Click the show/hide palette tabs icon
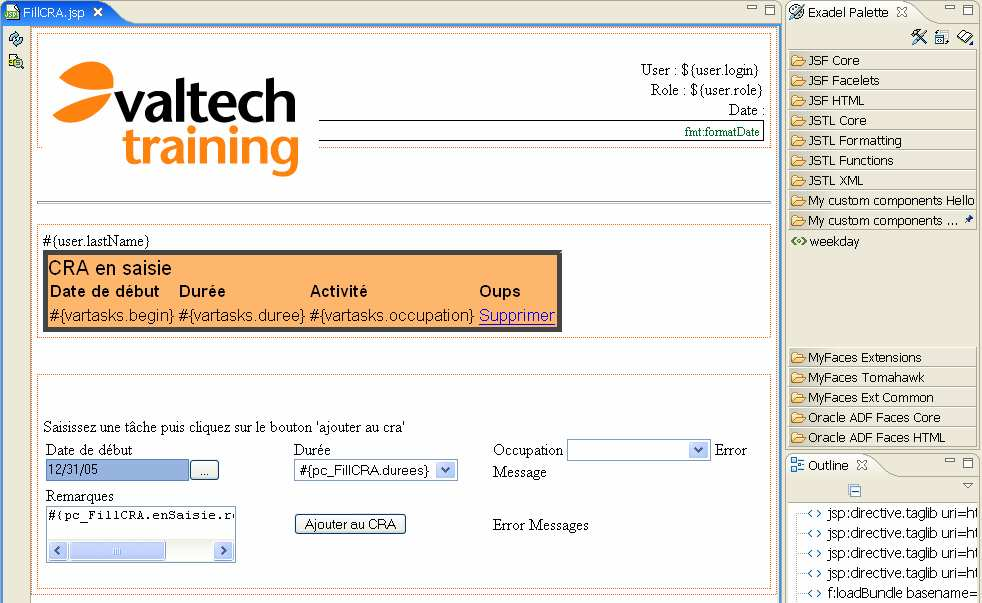Viewport: 982px width, 603px height. pos(965,37)
